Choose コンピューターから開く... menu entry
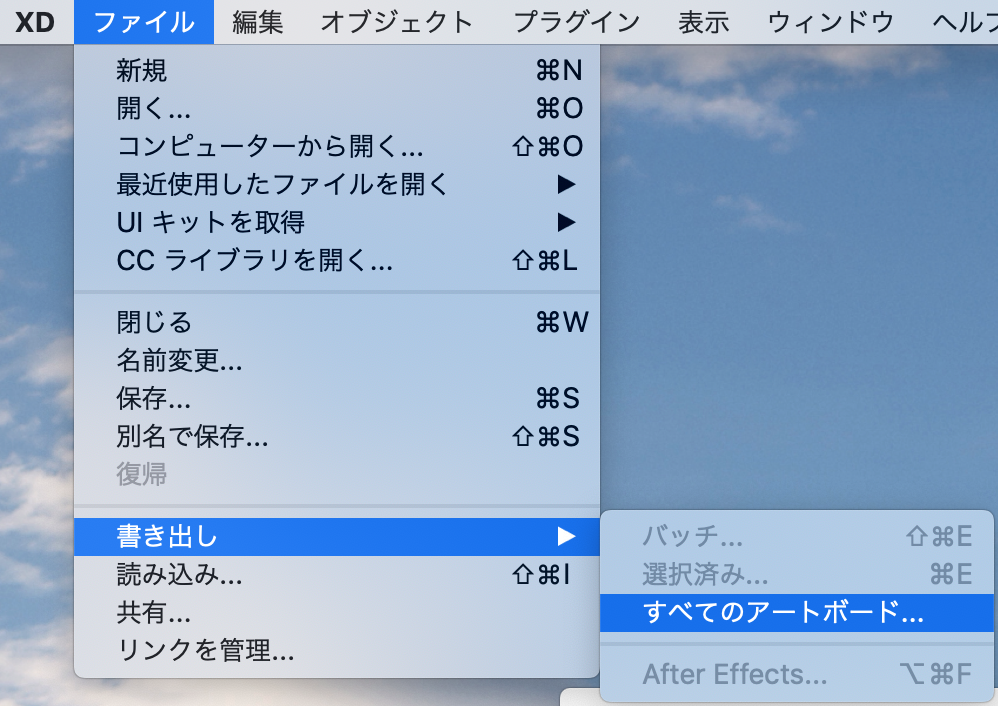This screenshot has width=998, height=706. [337, 147]
